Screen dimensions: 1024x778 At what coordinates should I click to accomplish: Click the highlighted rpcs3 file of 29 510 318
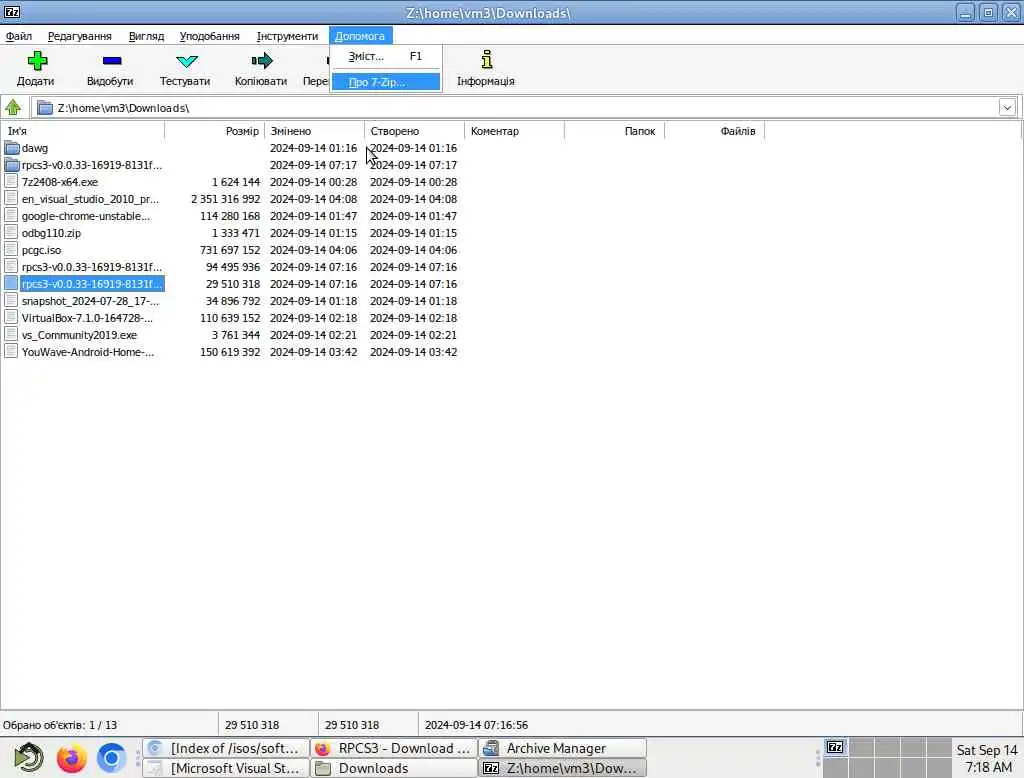tap(91, 284)
